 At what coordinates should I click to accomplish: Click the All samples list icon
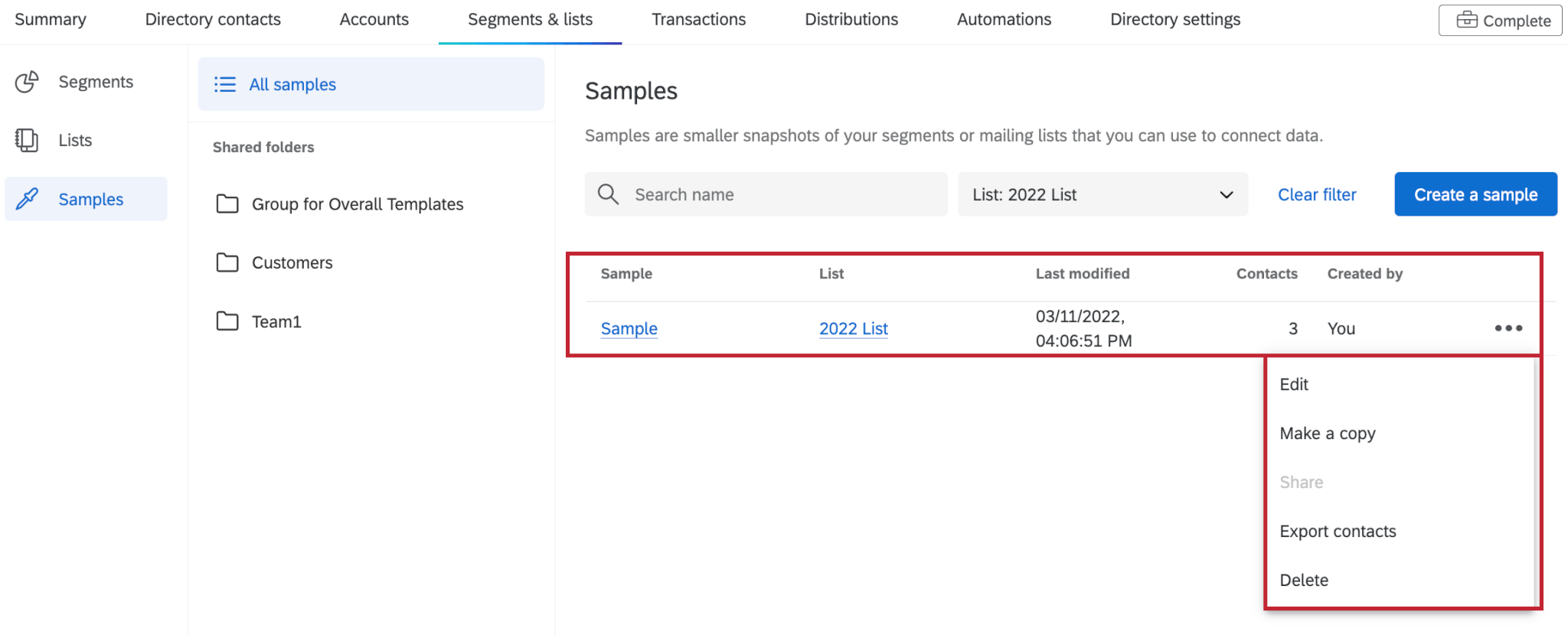224,84
